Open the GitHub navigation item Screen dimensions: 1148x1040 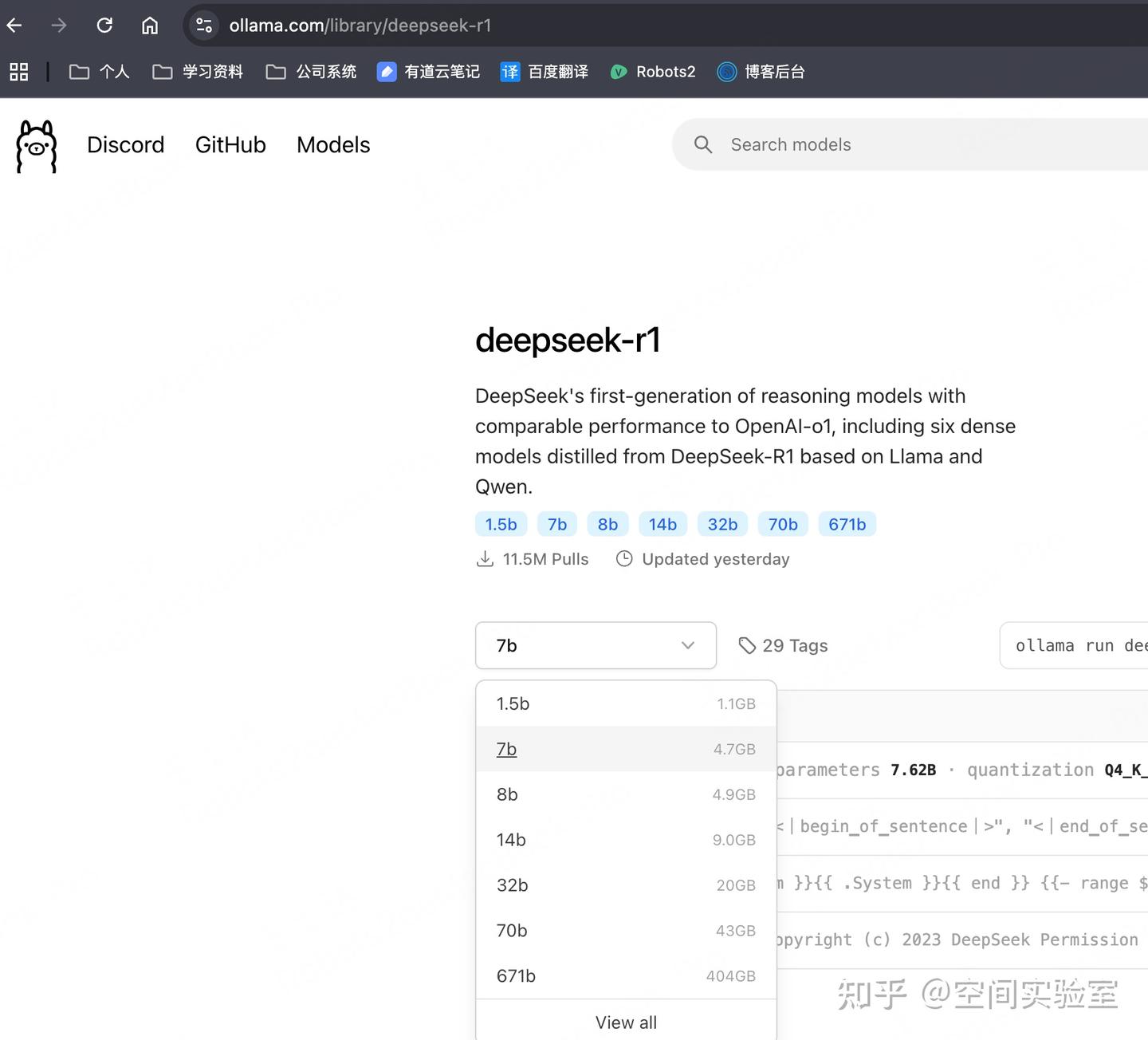[230, 145]
